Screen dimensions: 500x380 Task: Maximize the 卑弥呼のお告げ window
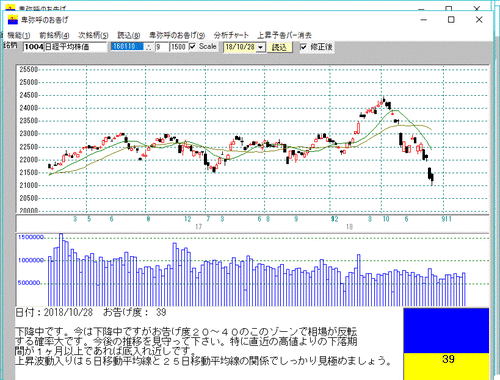[x=451, y=20]
